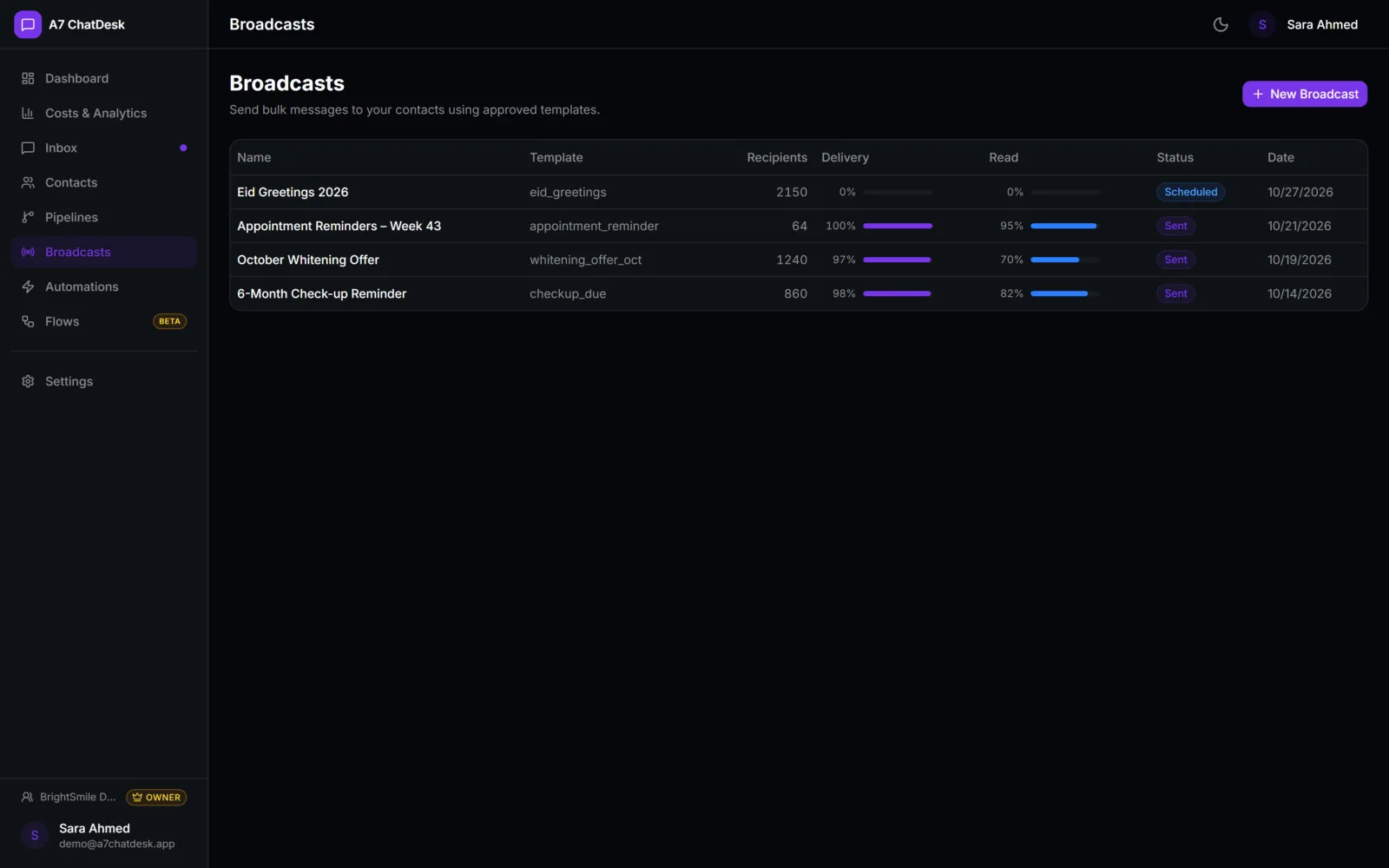The height and width of the screenshot is (868, 1389).
Task: Click the recipients count 2150
Action: 792,192
